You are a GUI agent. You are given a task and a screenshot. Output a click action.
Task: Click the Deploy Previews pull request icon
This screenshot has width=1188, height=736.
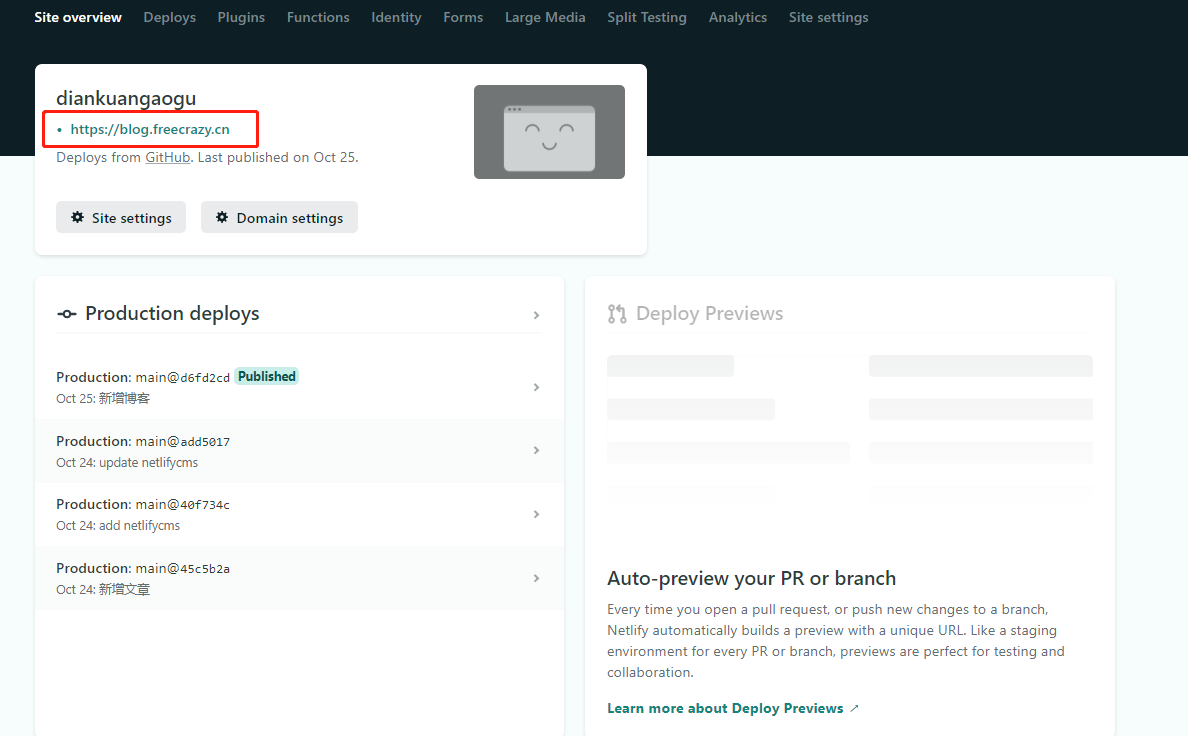coord(617,314)
